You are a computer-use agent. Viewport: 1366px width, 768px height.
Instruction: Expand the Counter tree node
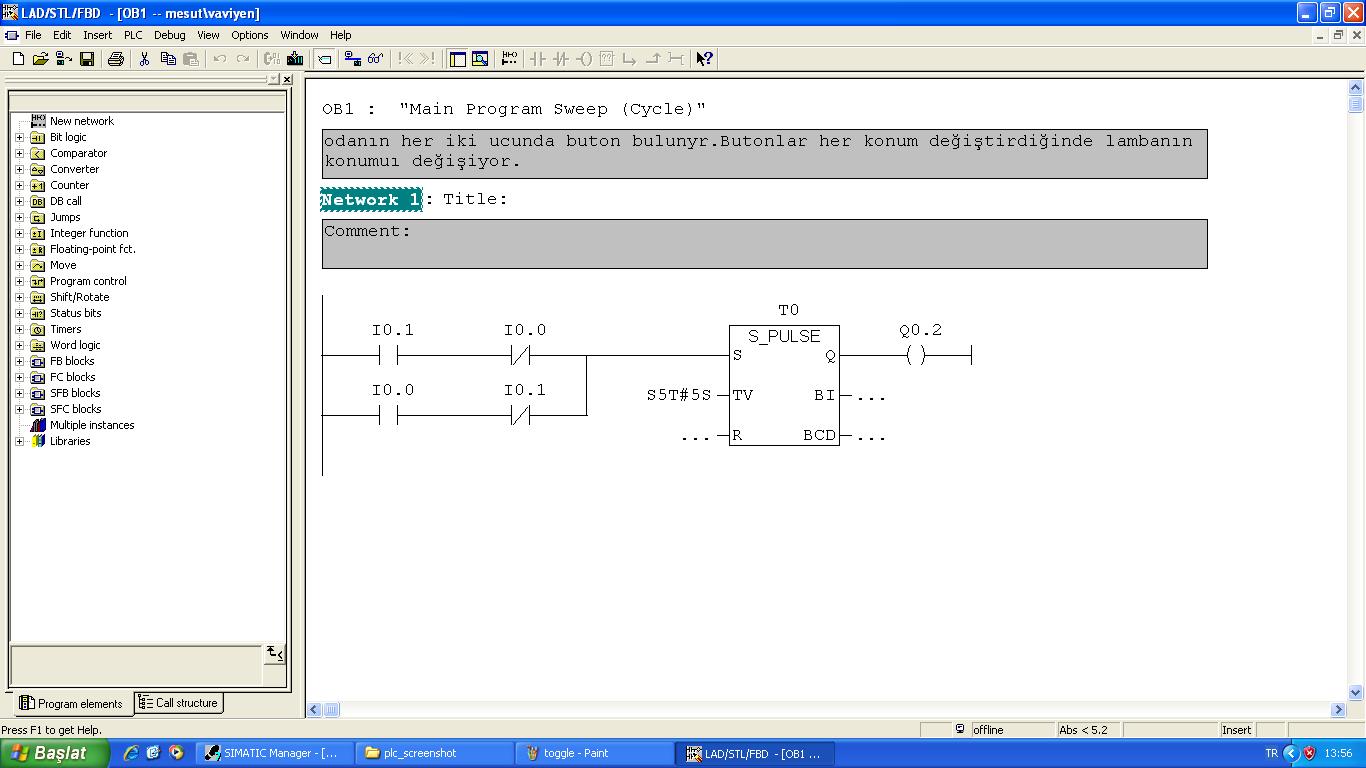(19, 185)
